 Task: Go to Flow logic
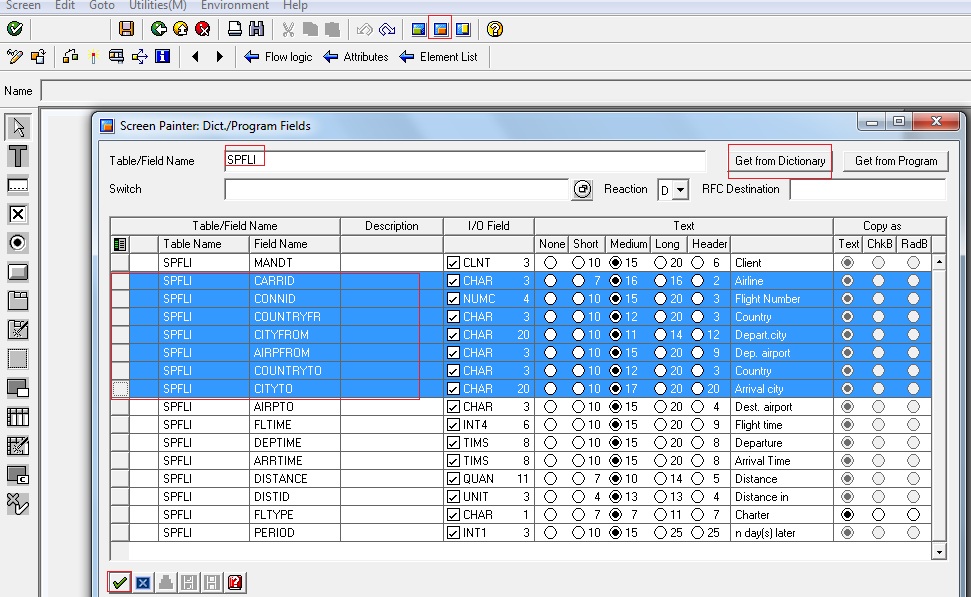pos(278,57)
